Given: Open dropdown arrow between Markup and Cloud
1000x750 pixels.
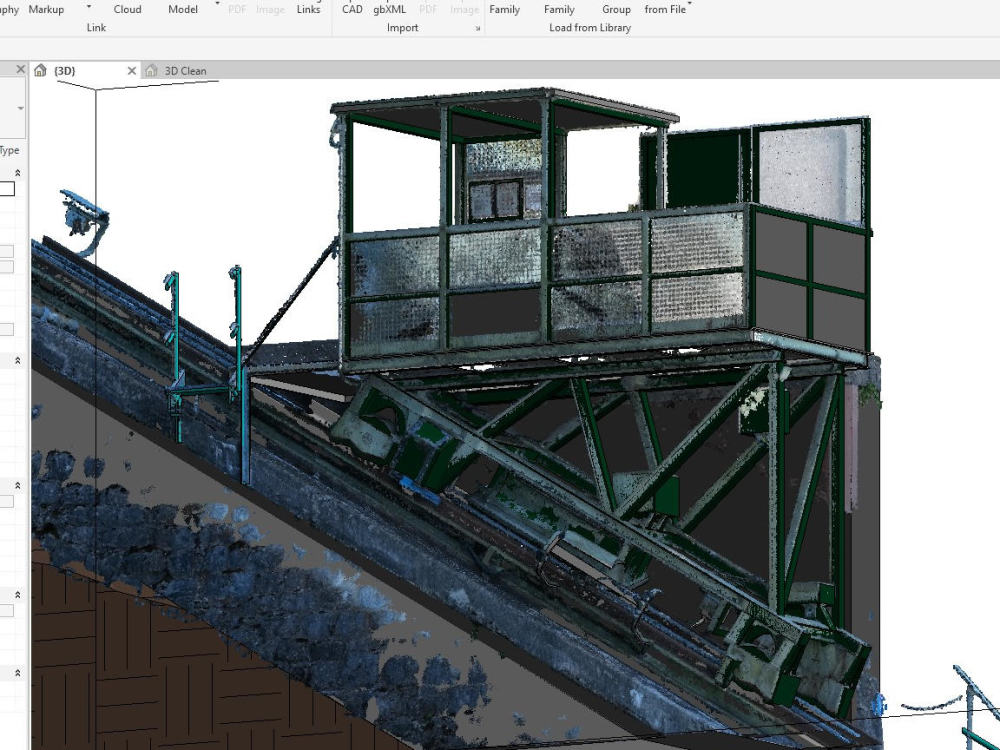Looking at the screenshot, I should point(89,6).
